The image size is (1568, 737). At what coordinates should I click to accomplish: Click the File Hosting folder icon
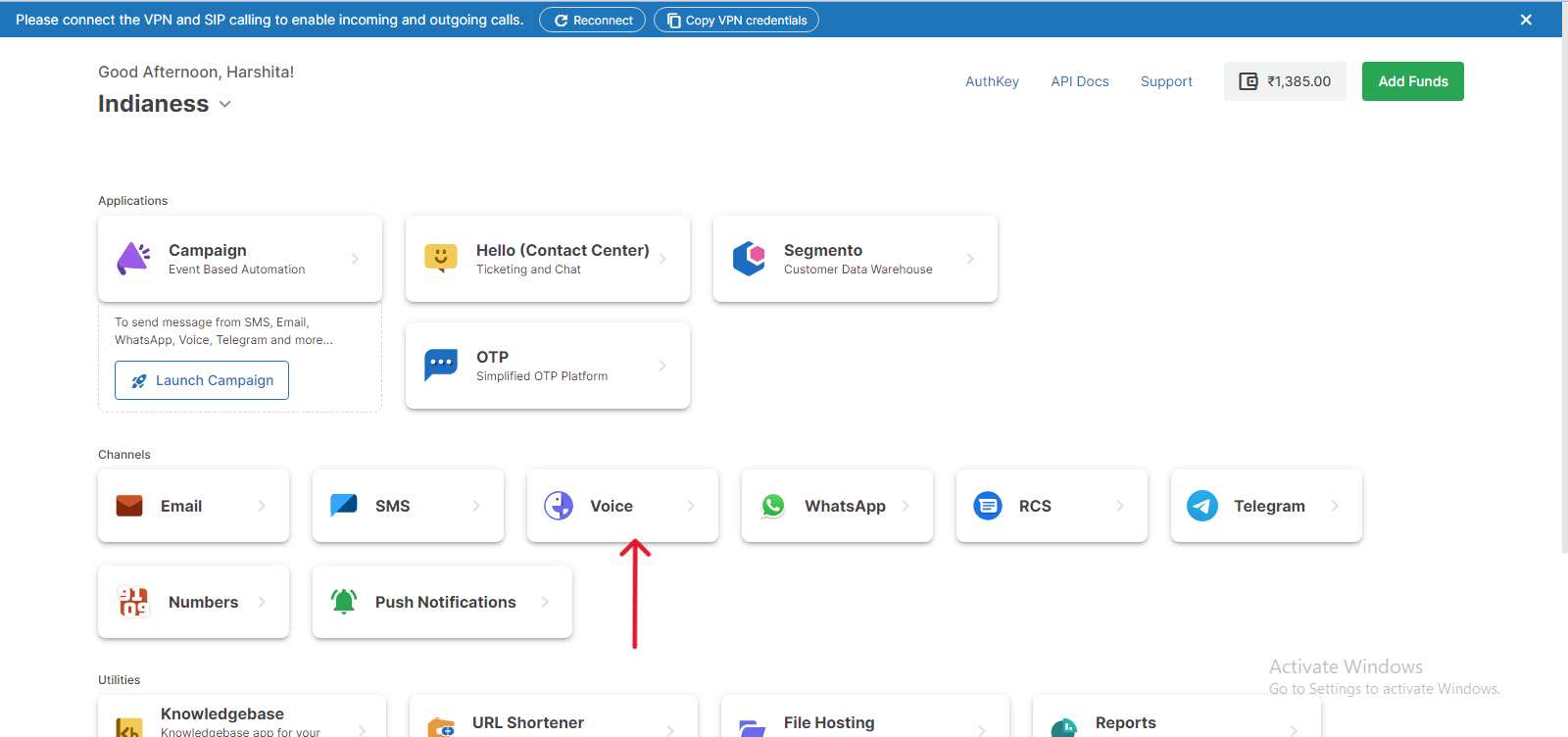point(752,728)
